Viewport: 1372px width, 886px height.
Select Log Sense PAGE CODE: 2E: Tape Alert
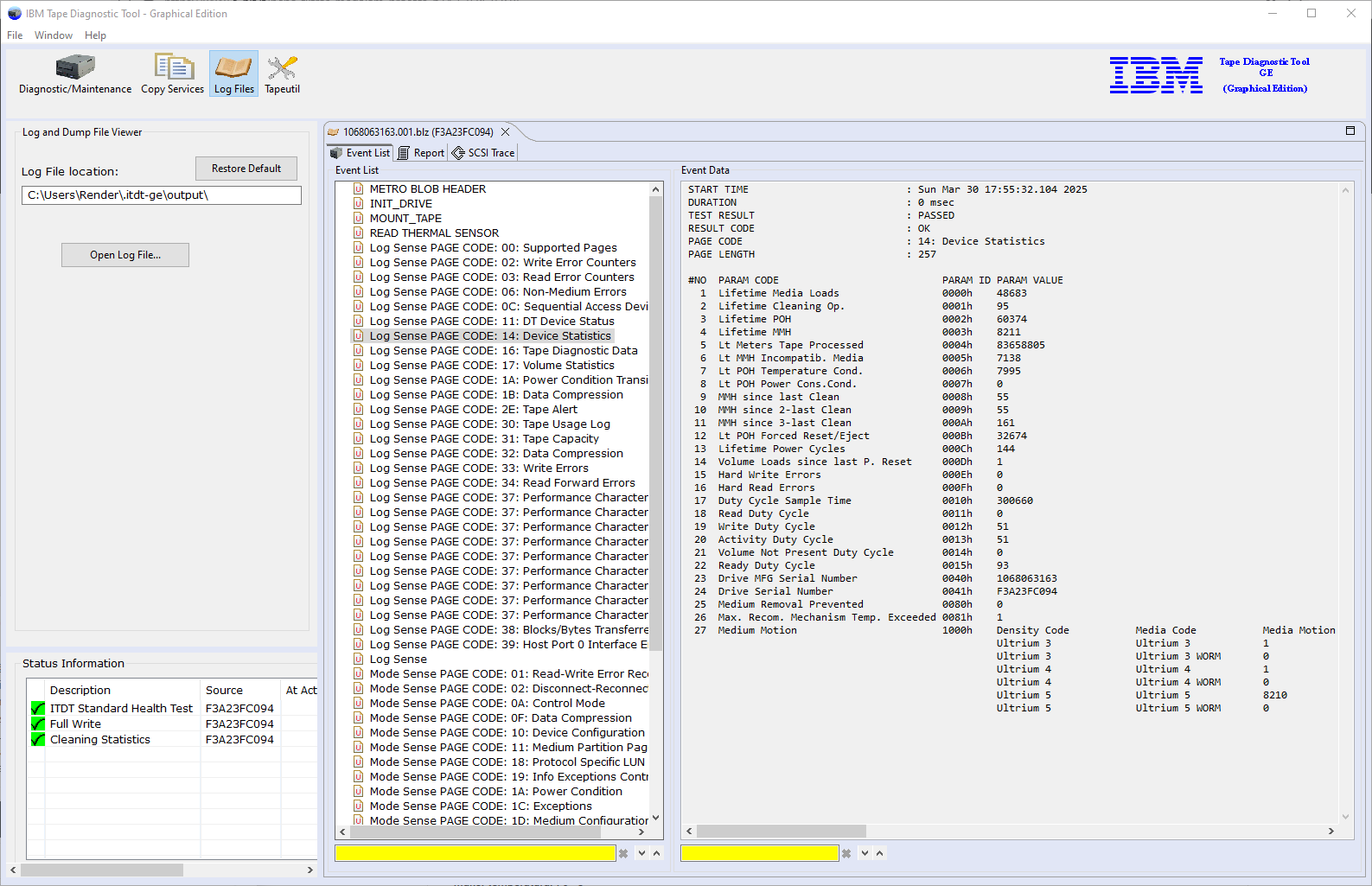pos(474,409)
